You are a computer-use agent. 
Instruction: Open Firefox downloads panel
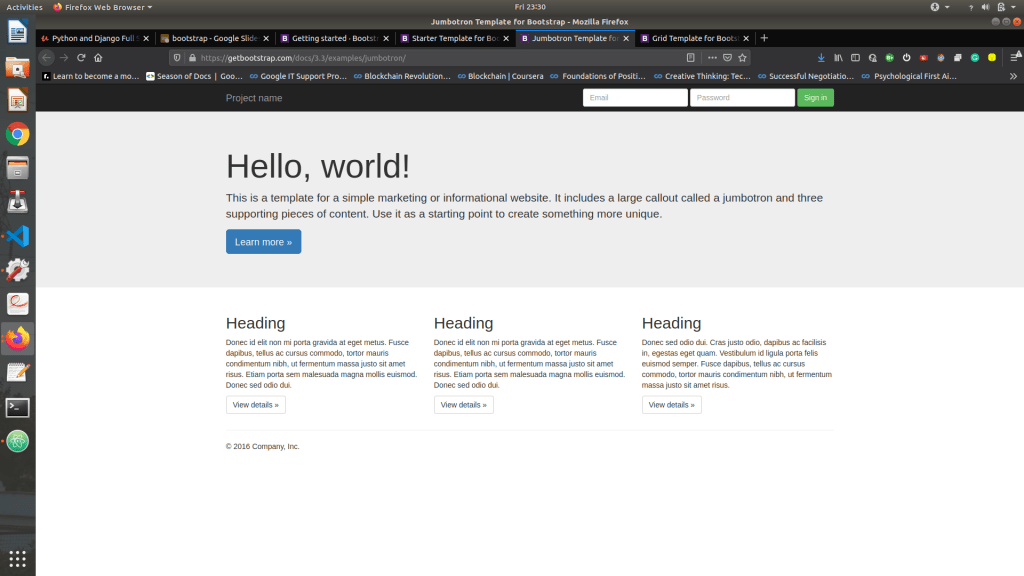click(x=821, y=58)
